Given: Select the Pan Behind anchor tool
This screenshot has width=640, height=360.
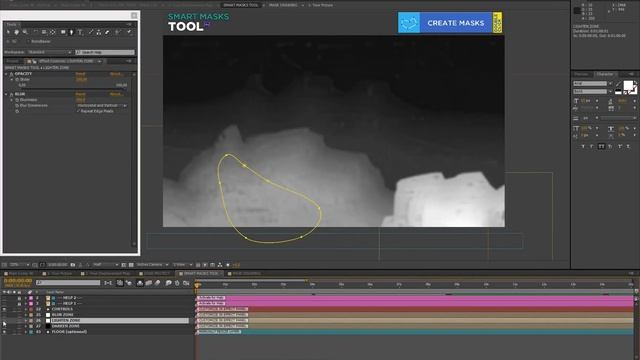Looking at the screenshot, I should pyautogui.click(x=53, y=32).
